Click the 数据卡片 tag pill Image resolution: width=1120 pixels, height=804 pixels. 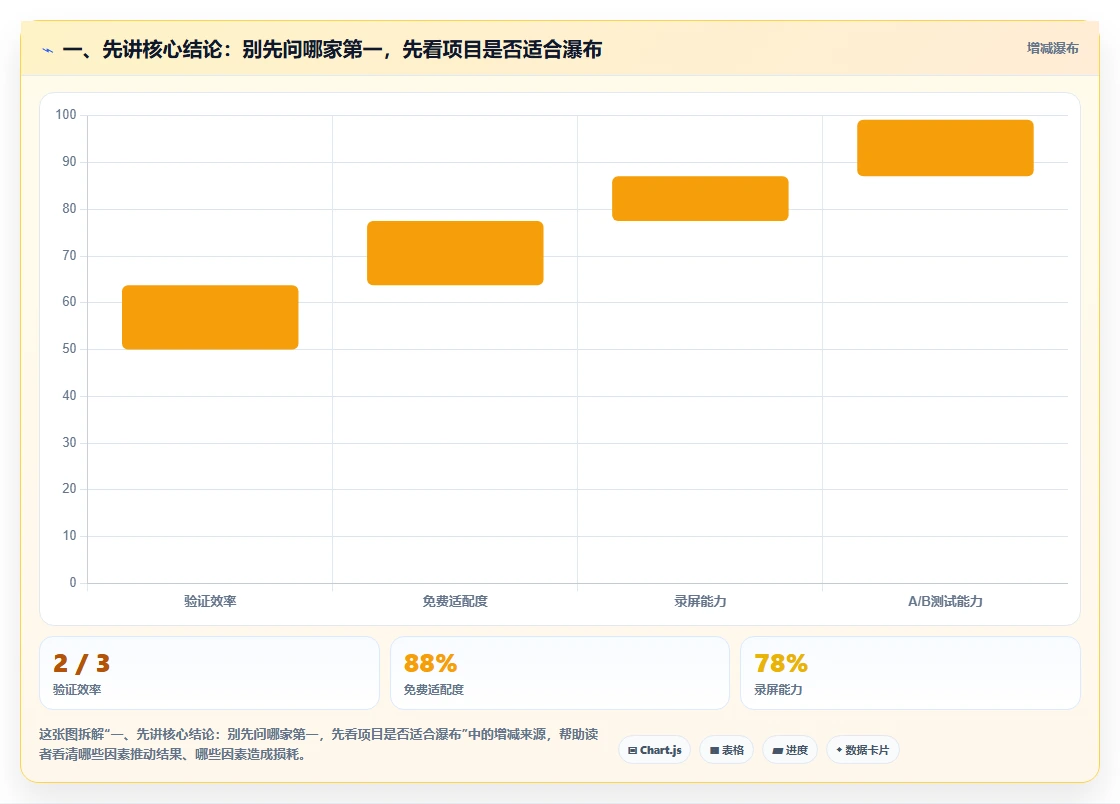(x=863, y=750)
